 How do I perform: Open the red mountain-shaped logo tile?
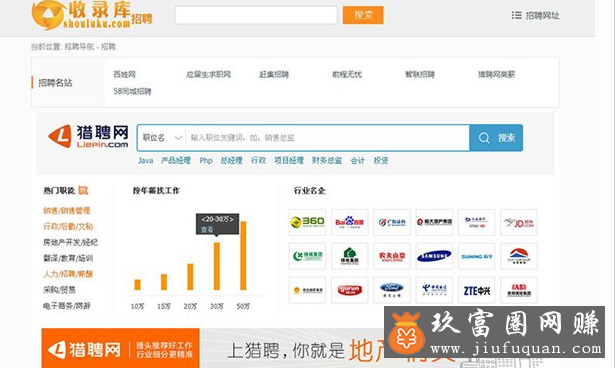click(519, 256)
